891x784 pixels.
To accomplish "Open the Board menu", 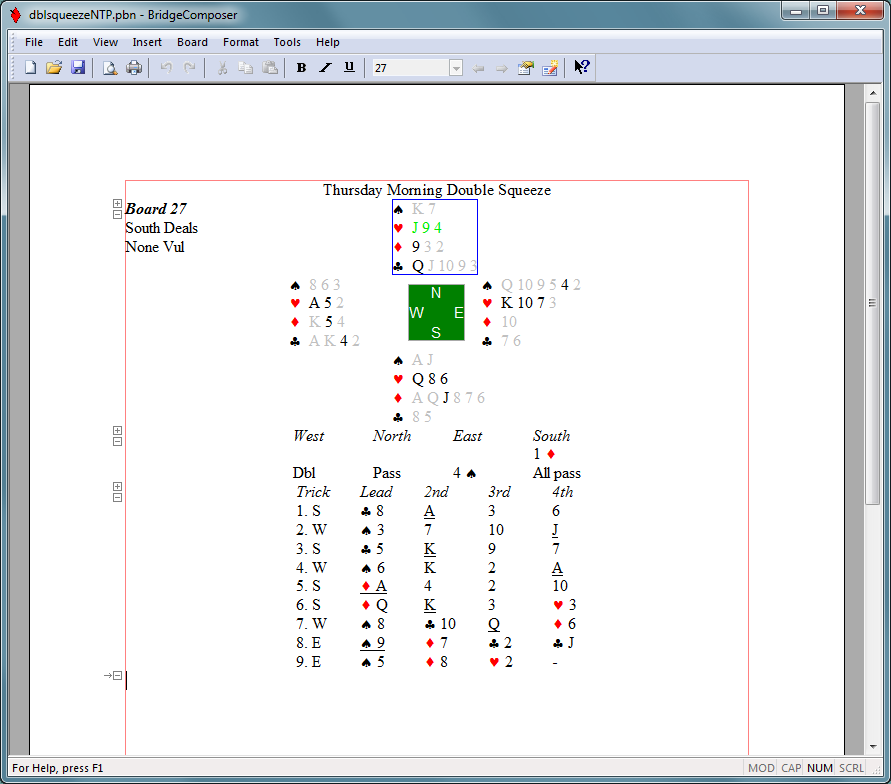I will click(x=192, y=42).
